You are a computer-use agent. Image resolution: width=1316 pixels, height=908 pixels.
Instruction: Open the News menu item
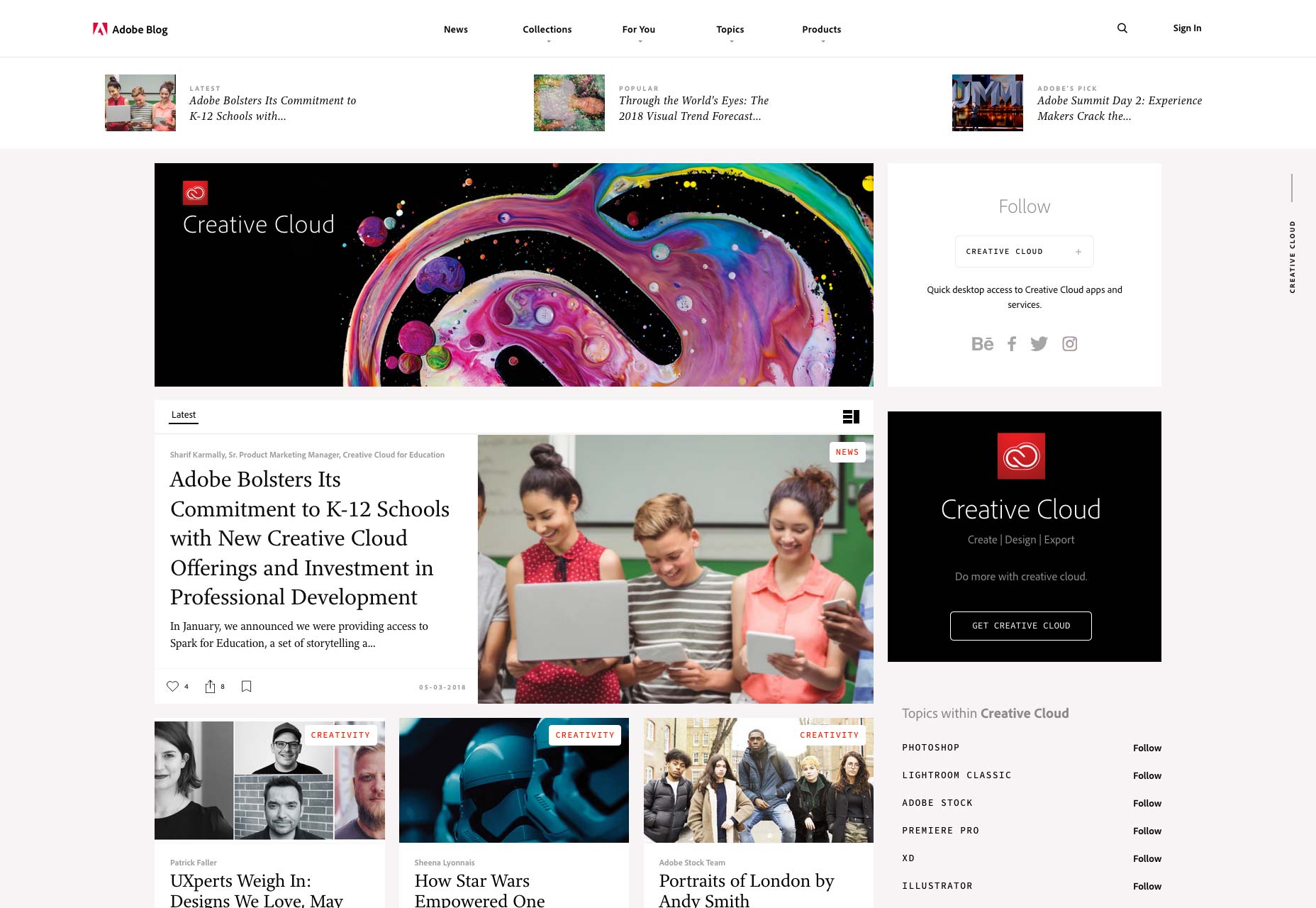tap(456, 29)
